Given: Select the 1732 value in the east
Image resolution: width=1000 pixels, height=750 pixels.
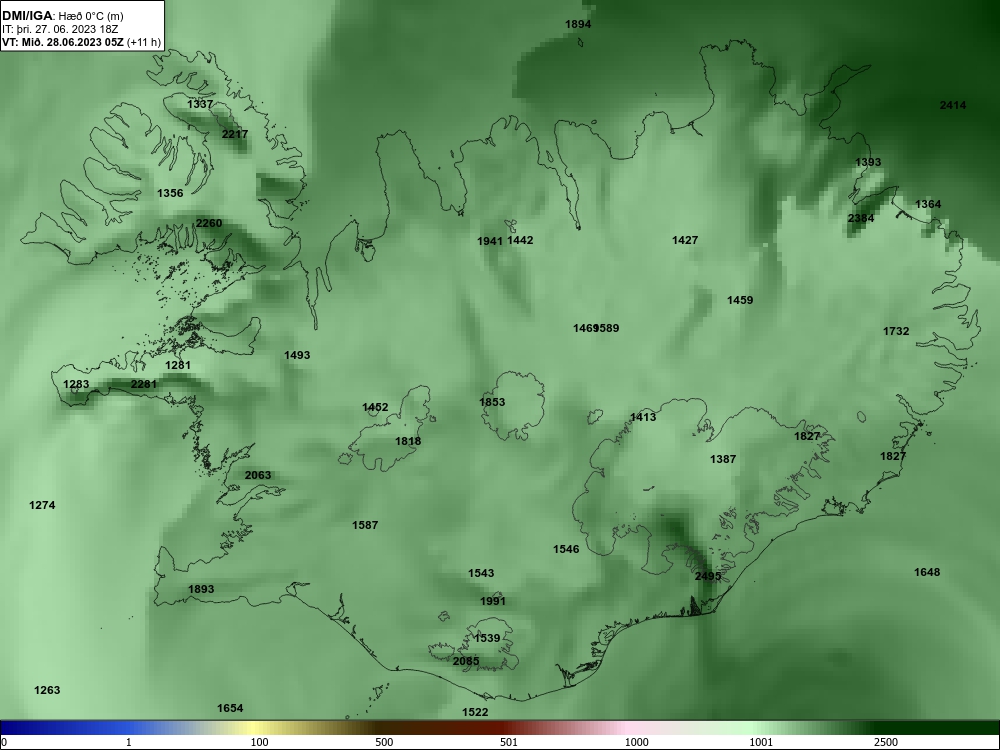Looking at the screenshot, I should pos(896,331).
